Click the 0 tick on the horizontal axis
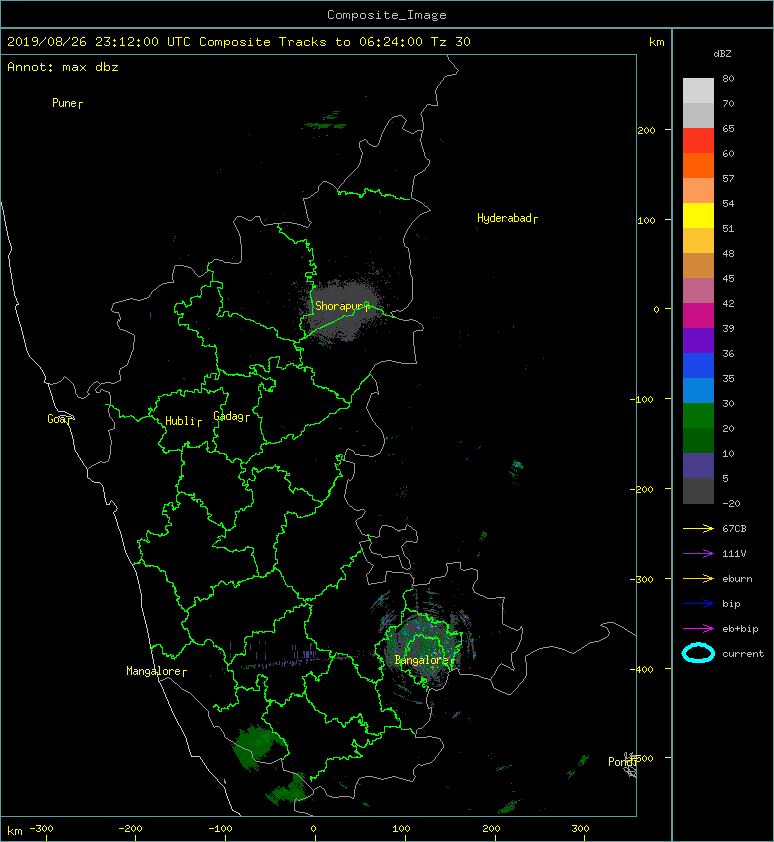774x842 pixels. coord(314,829)
